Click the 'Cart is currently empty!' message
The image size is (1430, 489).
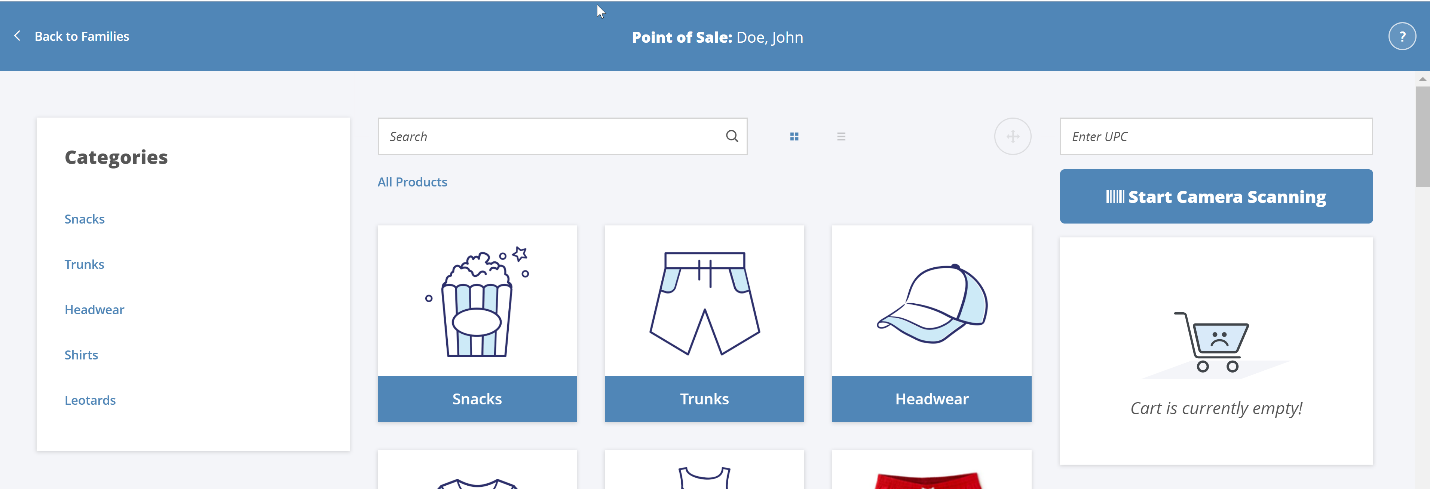point(1216,408)
